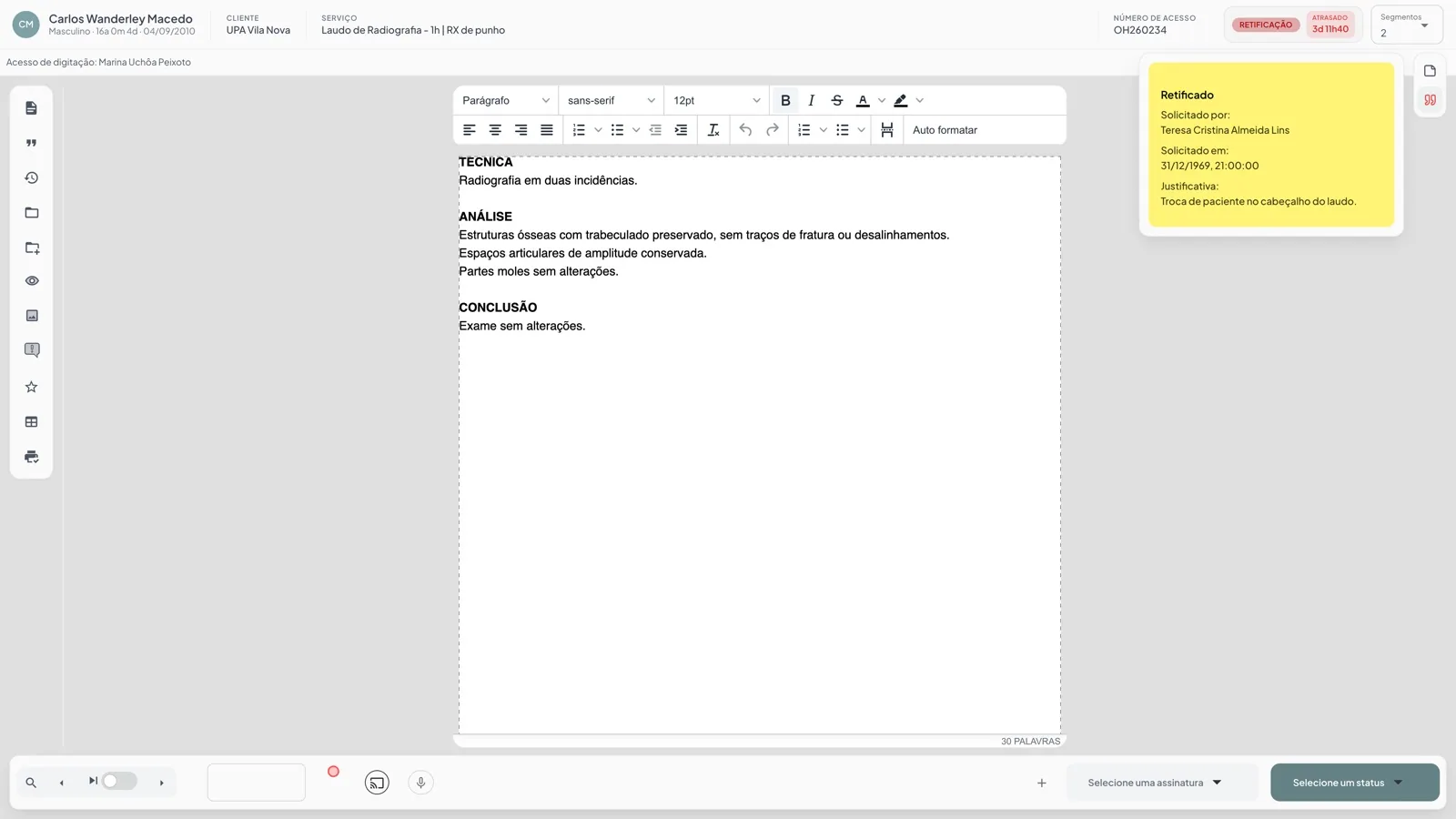Image resolution: width=1456 pixels, height=819 pixels.
Task: Toggle the eye visibility icon in sidebar
Action: [x=31, y=281]
